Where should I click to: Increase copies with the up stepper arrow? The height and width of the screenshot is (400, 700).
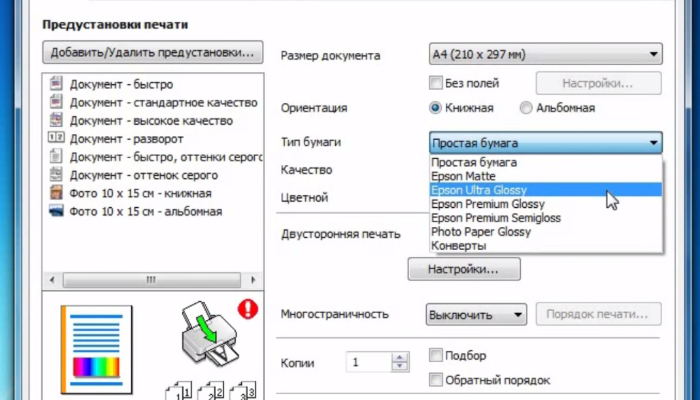pos(400,357)
